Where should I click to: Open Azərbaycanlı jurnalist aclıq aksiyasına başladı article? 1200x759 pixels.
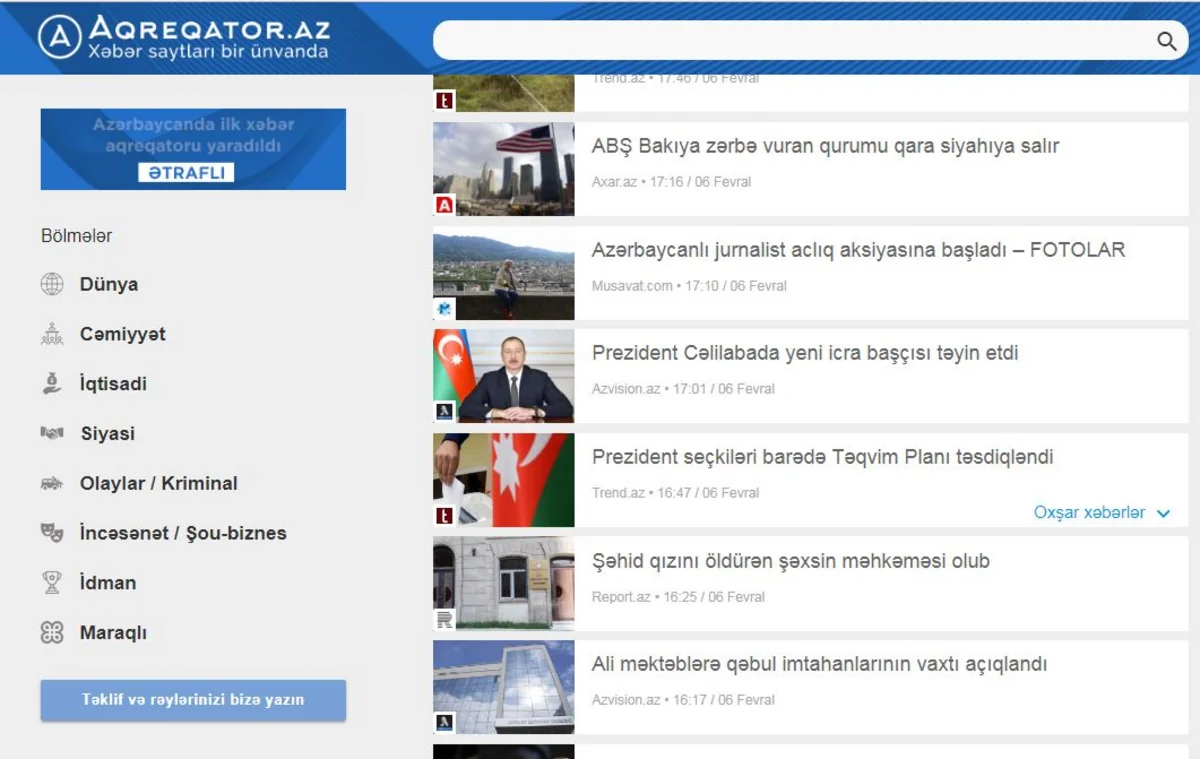(858, 250)
